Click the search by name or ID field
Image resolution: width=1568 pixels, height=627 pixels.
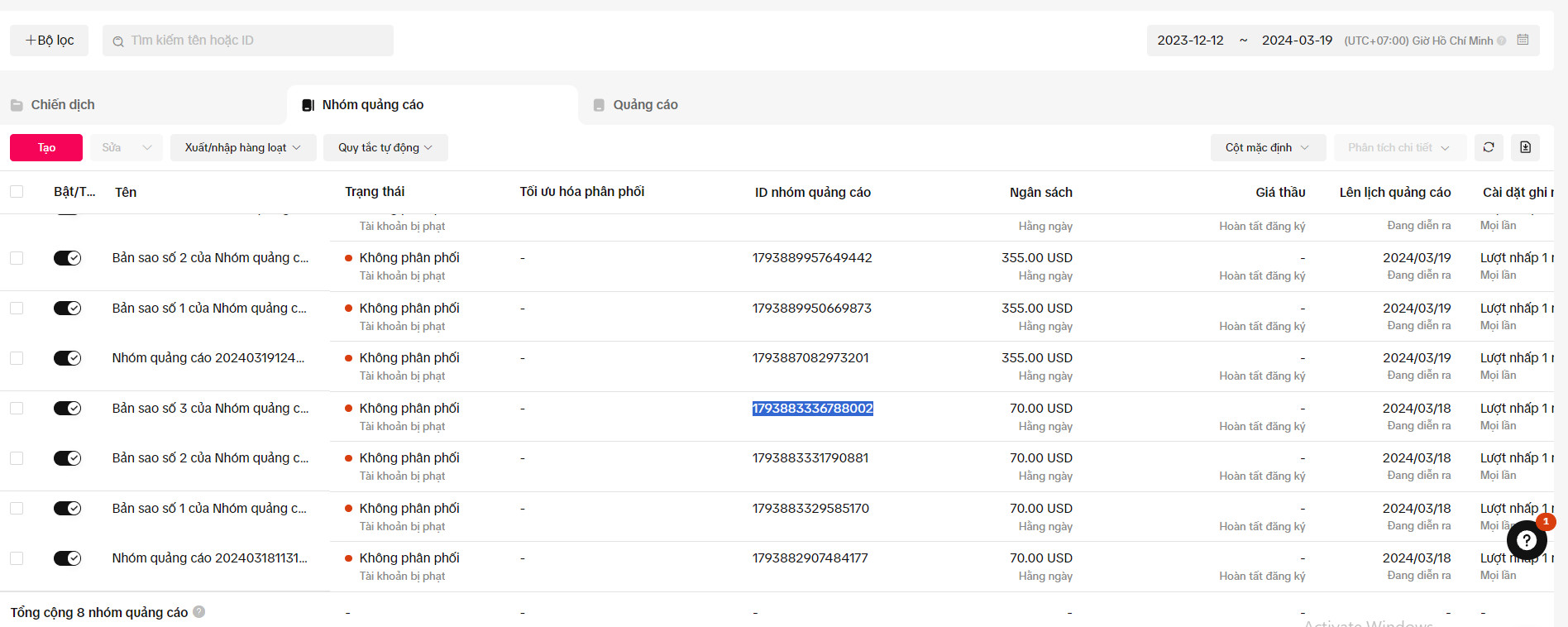click(248, 41)
